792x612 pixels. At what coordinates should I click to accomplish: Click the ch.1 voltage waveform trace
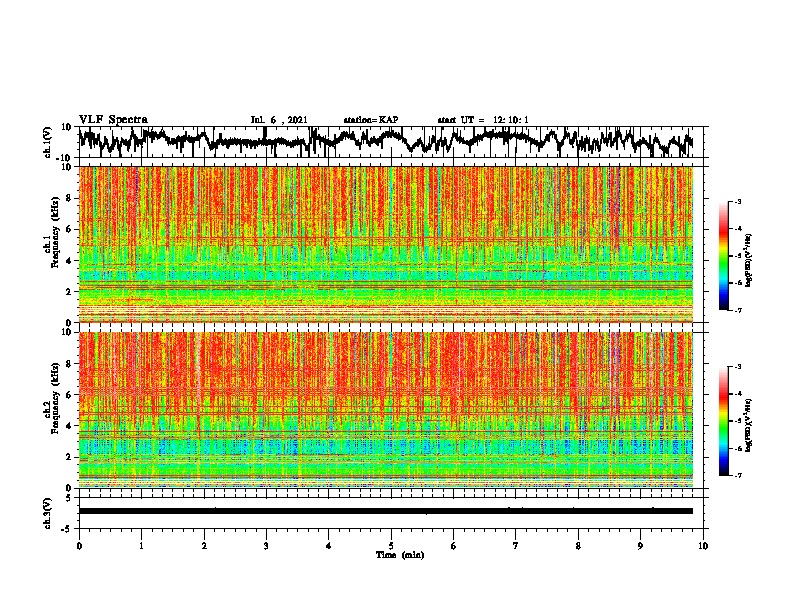[x=386, y=141]
